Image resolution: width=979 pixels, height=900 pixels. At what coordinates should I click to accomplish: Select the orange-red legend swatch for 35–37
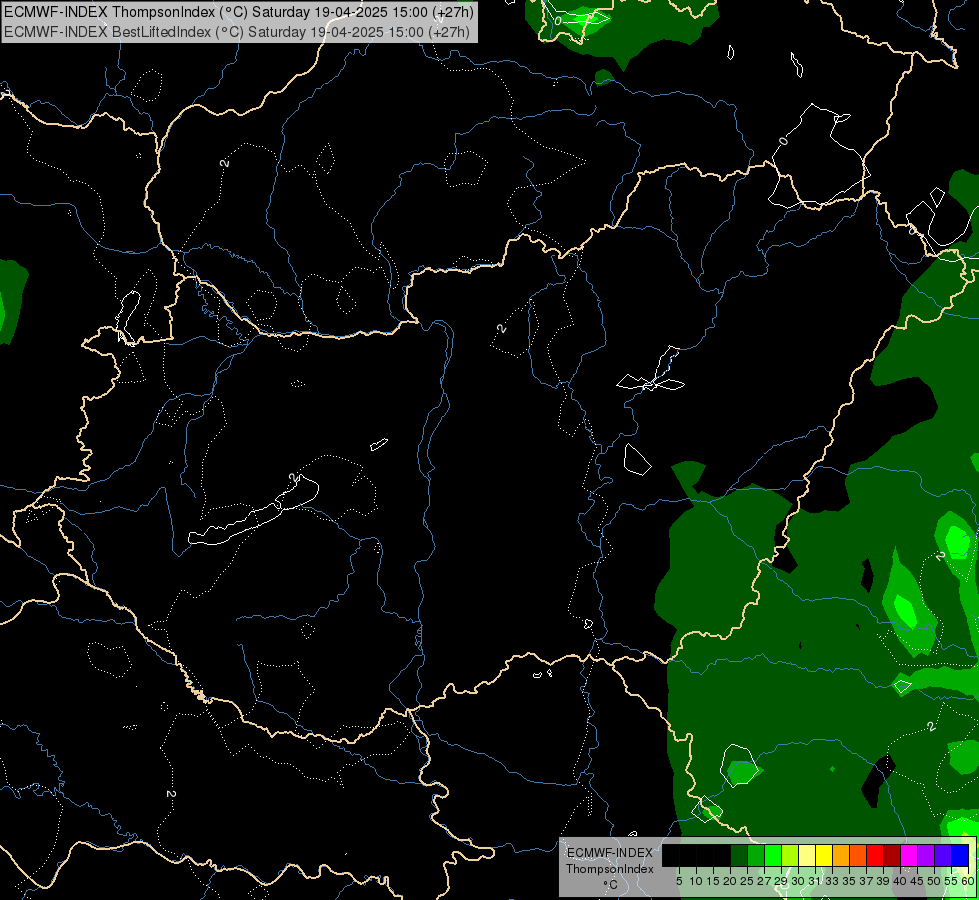858,855
